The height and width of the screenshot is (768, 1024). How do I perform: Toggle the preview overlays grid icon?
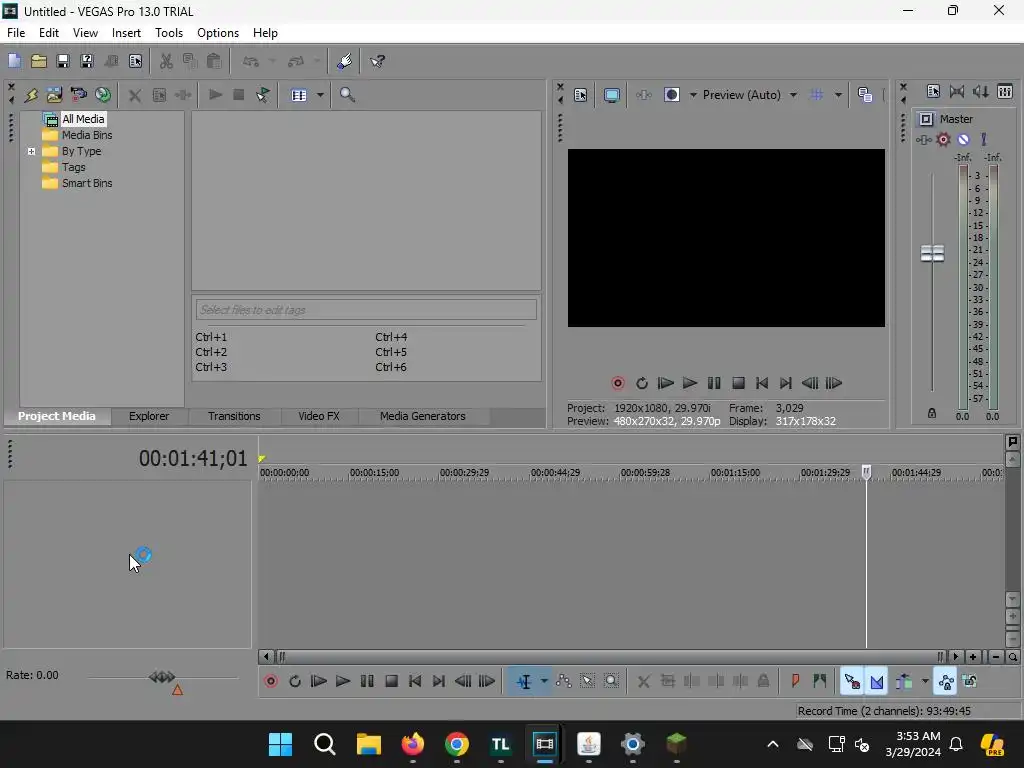click(817, 95)
